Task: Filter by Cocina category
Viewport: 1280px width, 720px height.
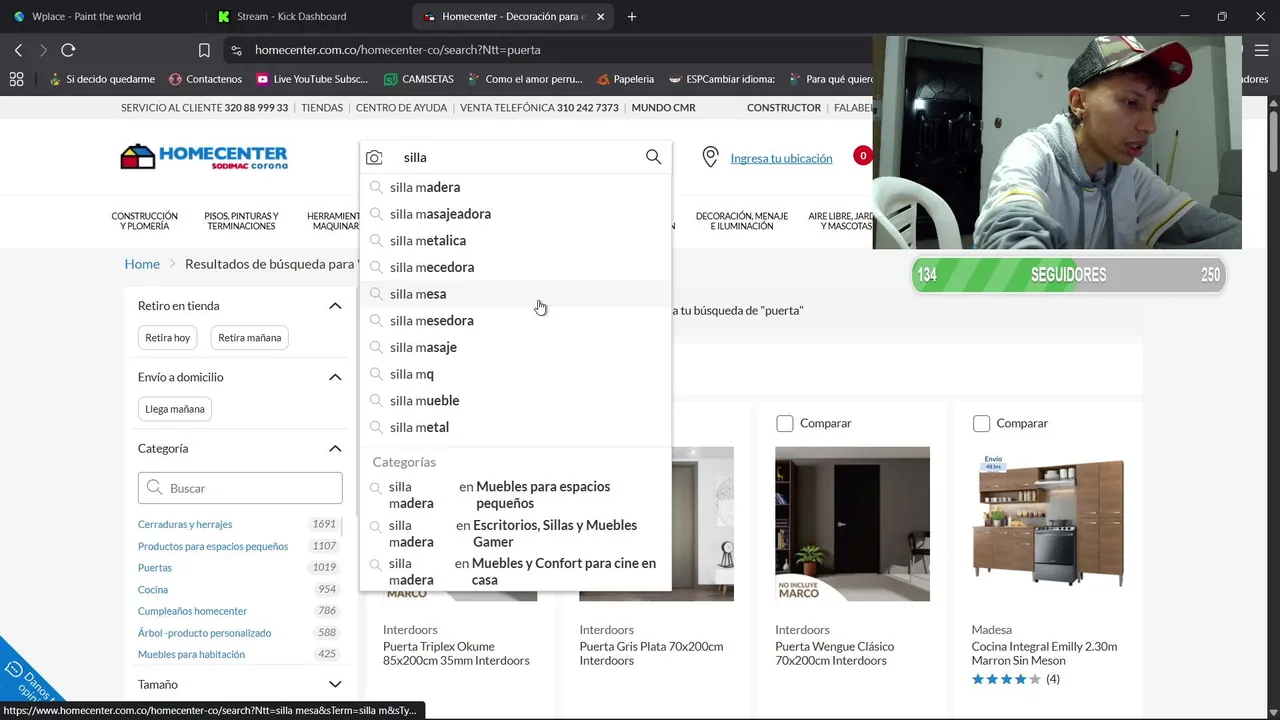Action: pyautogui.click(x=153, y=590)
